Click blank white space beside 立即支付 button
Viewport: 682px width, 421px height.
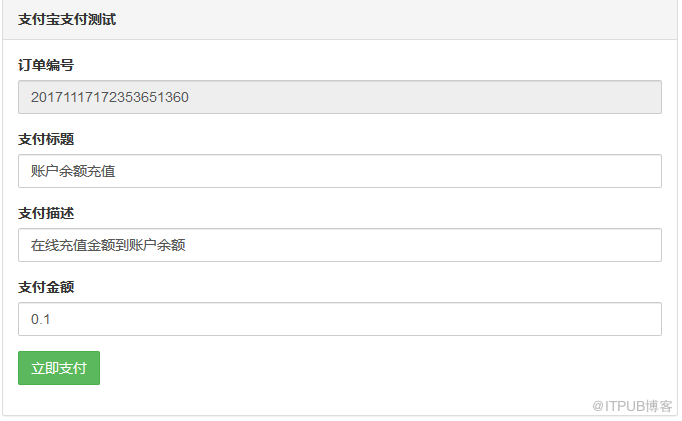click(x=350, y=368)
